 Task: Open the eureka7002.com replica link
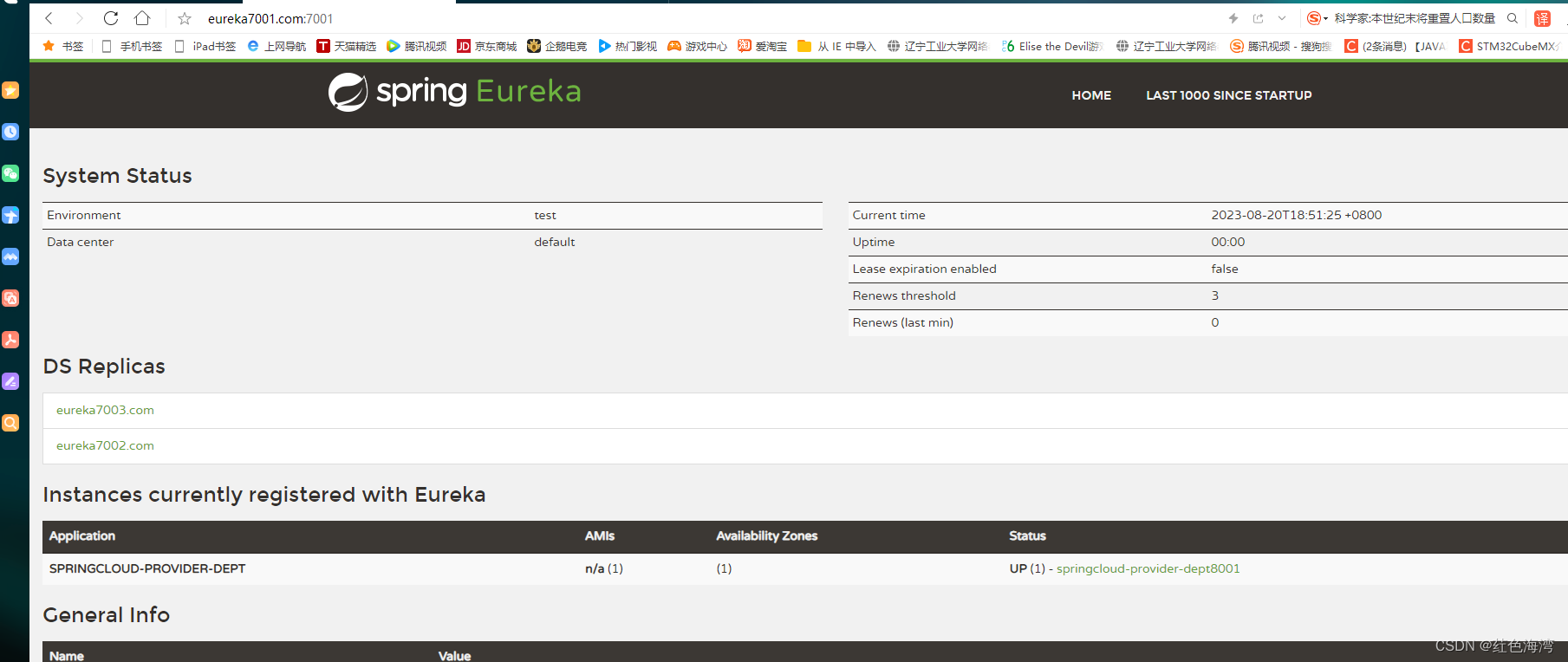[105, 445]
